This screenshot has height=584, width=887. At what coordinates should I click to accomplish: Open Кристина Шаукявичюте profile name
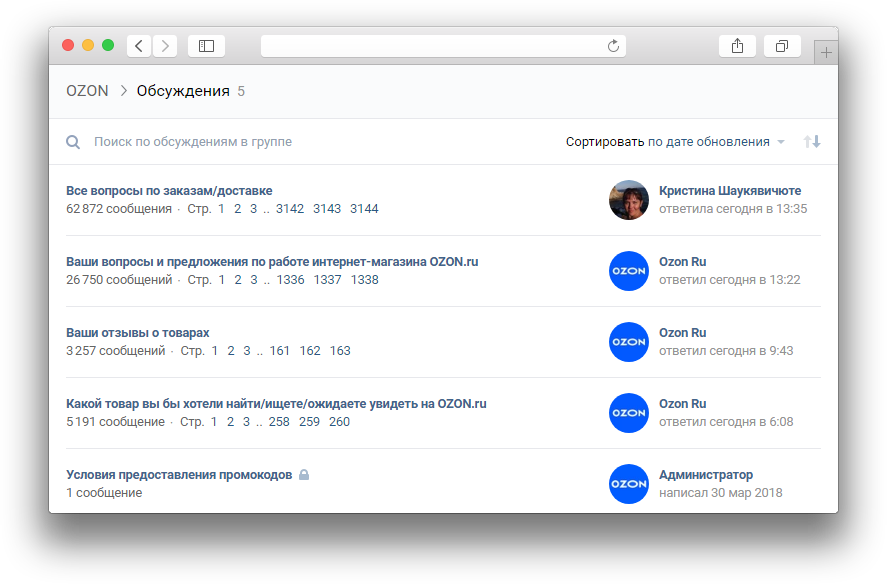tap(730, 191)
